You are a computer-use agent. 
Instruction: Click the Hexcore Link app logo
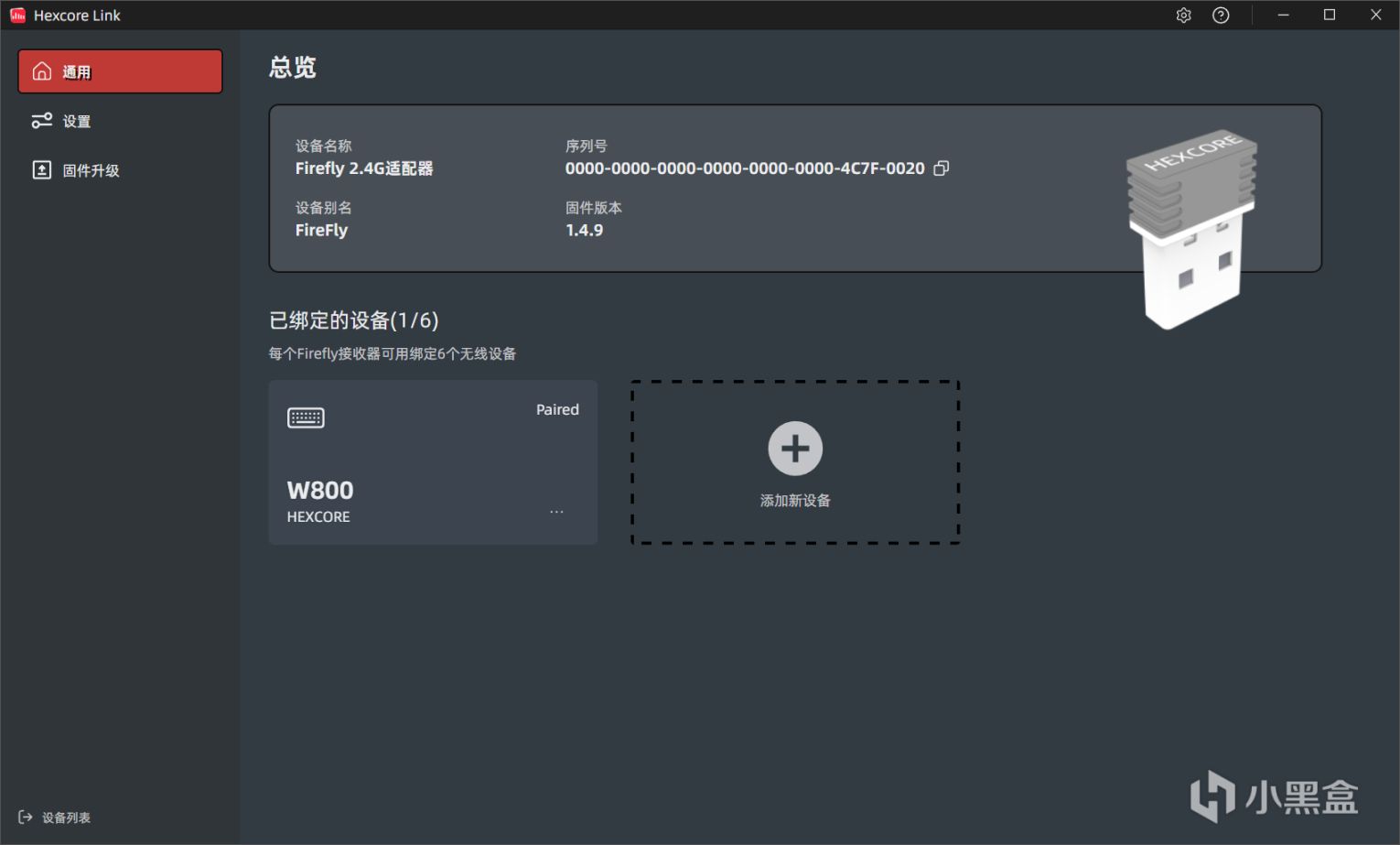pos(17,15)
